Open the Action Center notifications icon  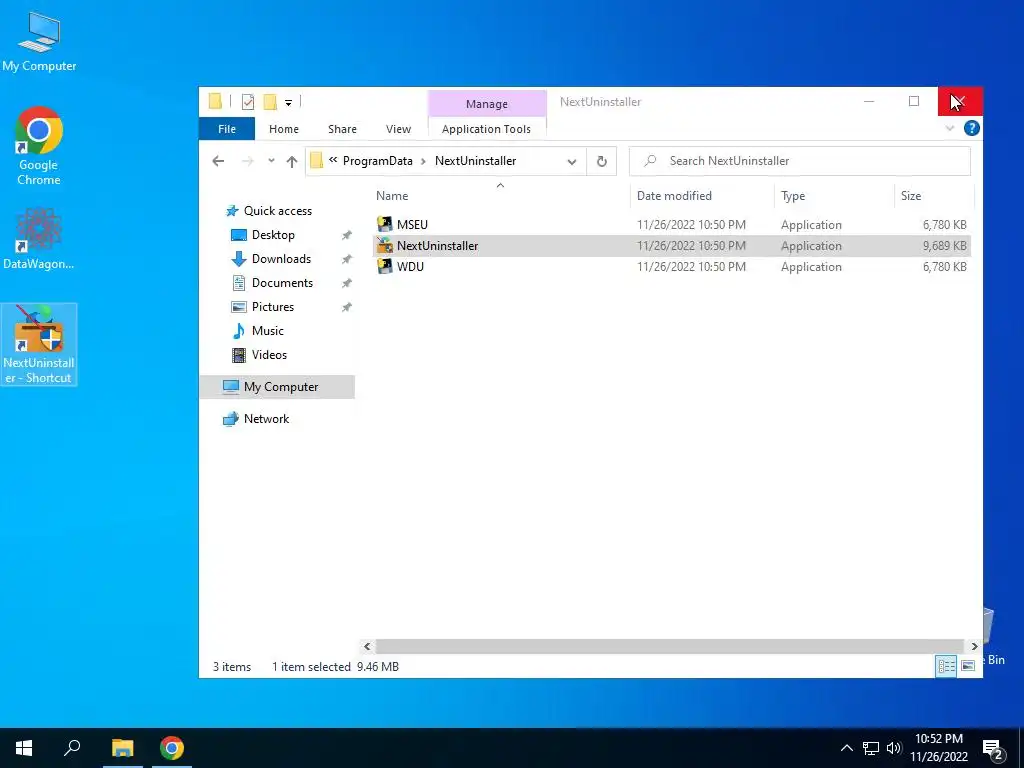[x=993, y=749]
